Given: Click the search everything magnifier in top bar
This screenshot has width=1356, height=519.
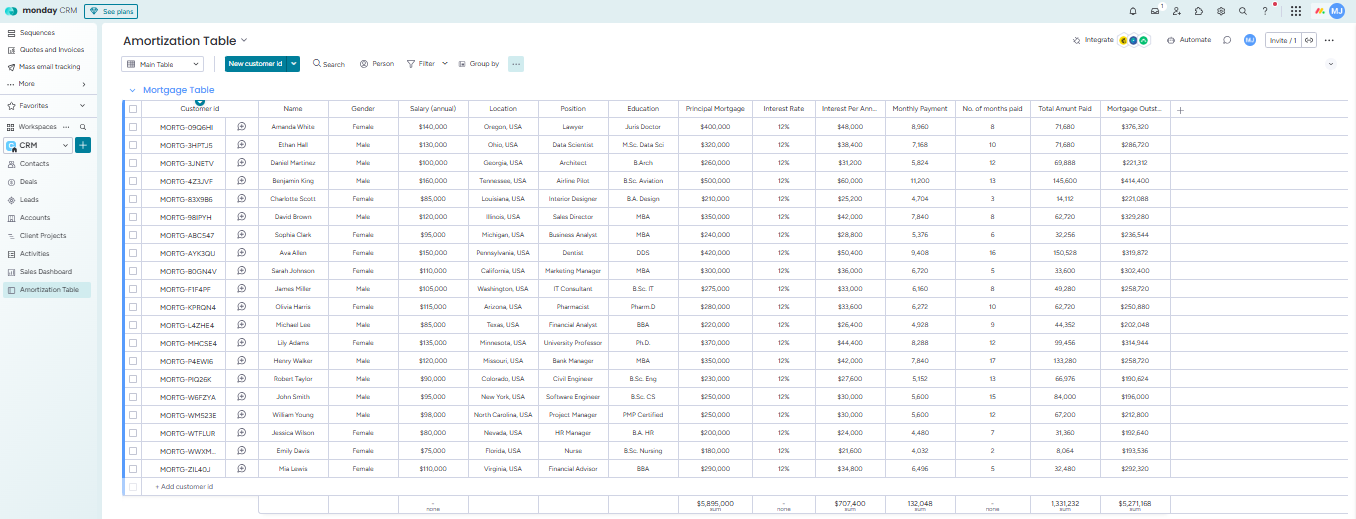Looking at the screenshot, I should [1243, 11].
